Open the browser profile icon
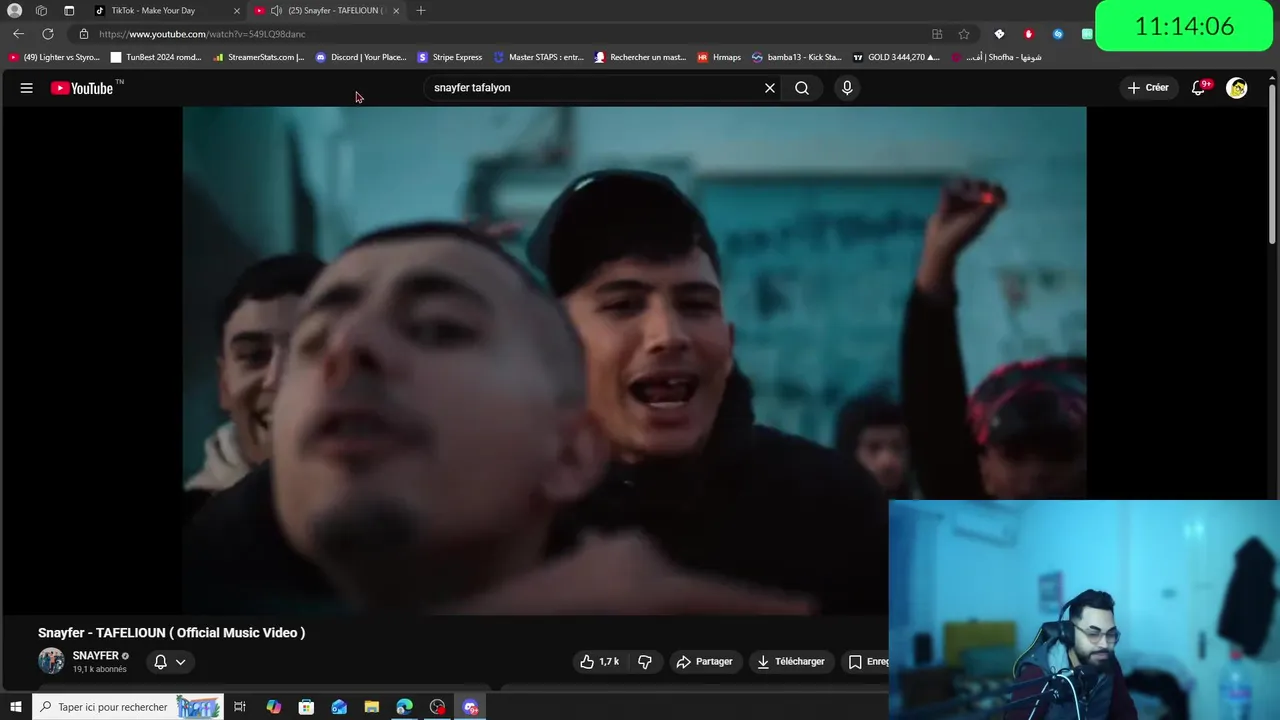1280x720 pixels. point(14,10)
